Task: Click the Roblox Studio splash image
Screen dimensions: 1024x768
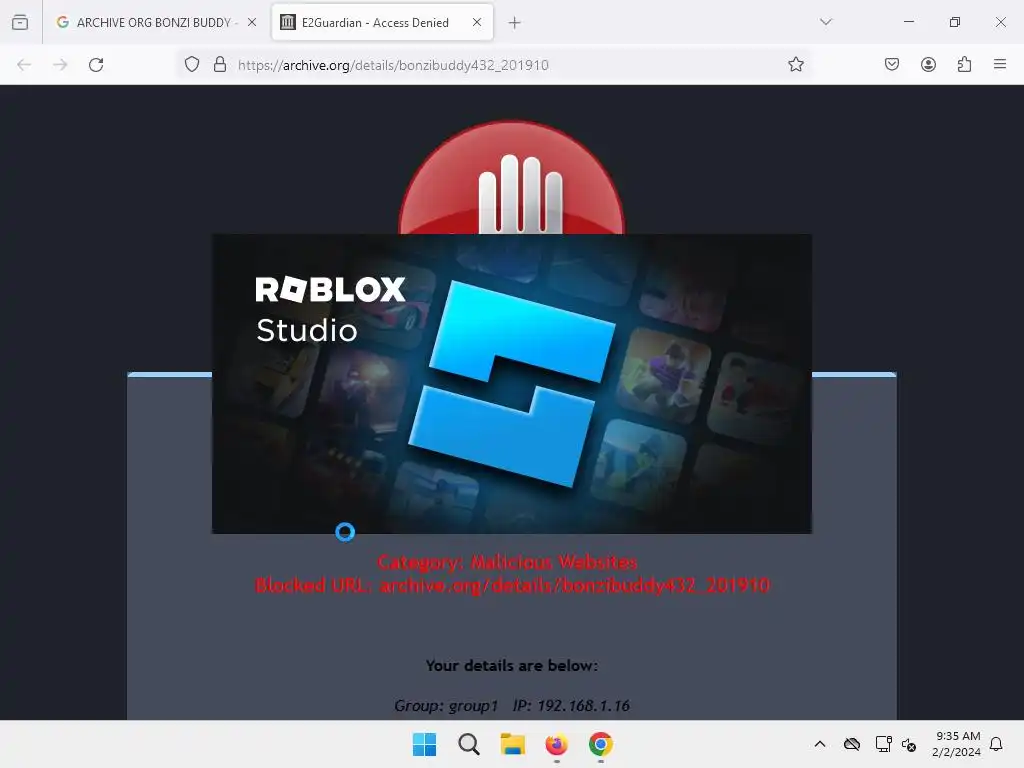Action: tap(512, 384)
